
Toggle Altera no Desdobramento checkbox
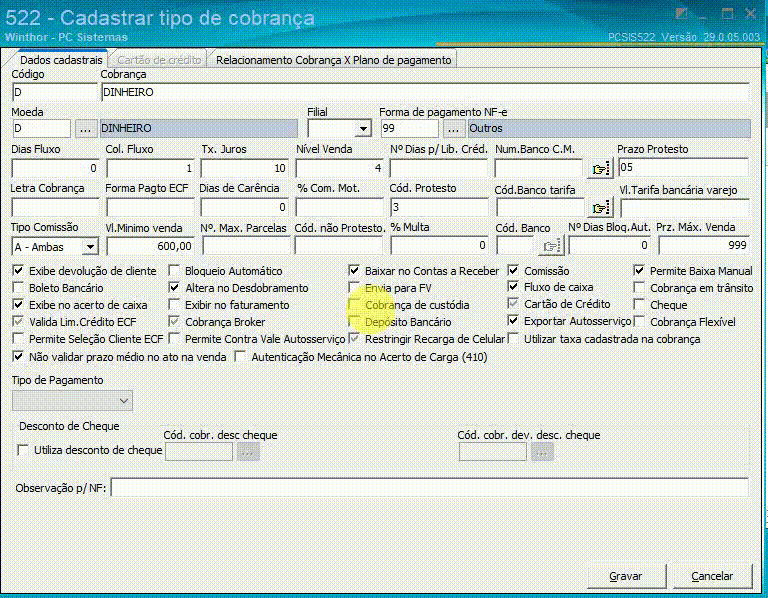174,287
